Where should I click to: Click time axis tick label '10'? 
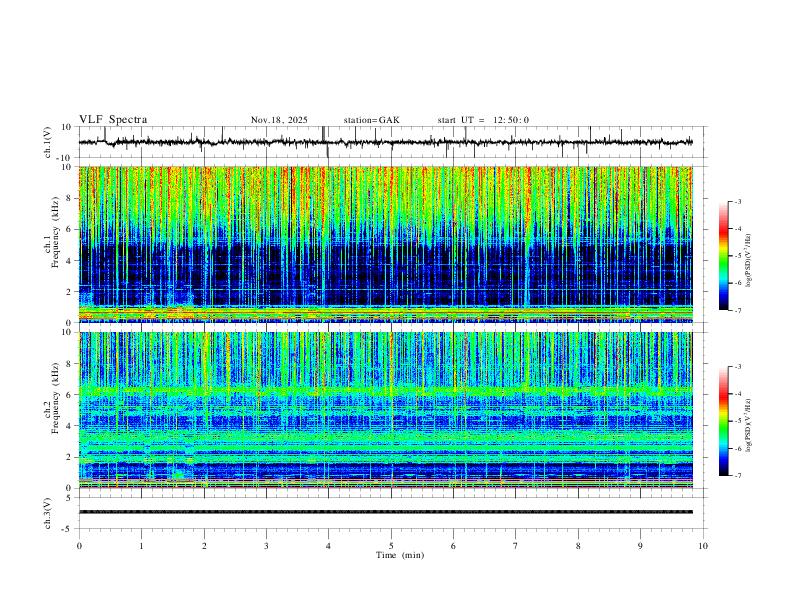point(703,546)
